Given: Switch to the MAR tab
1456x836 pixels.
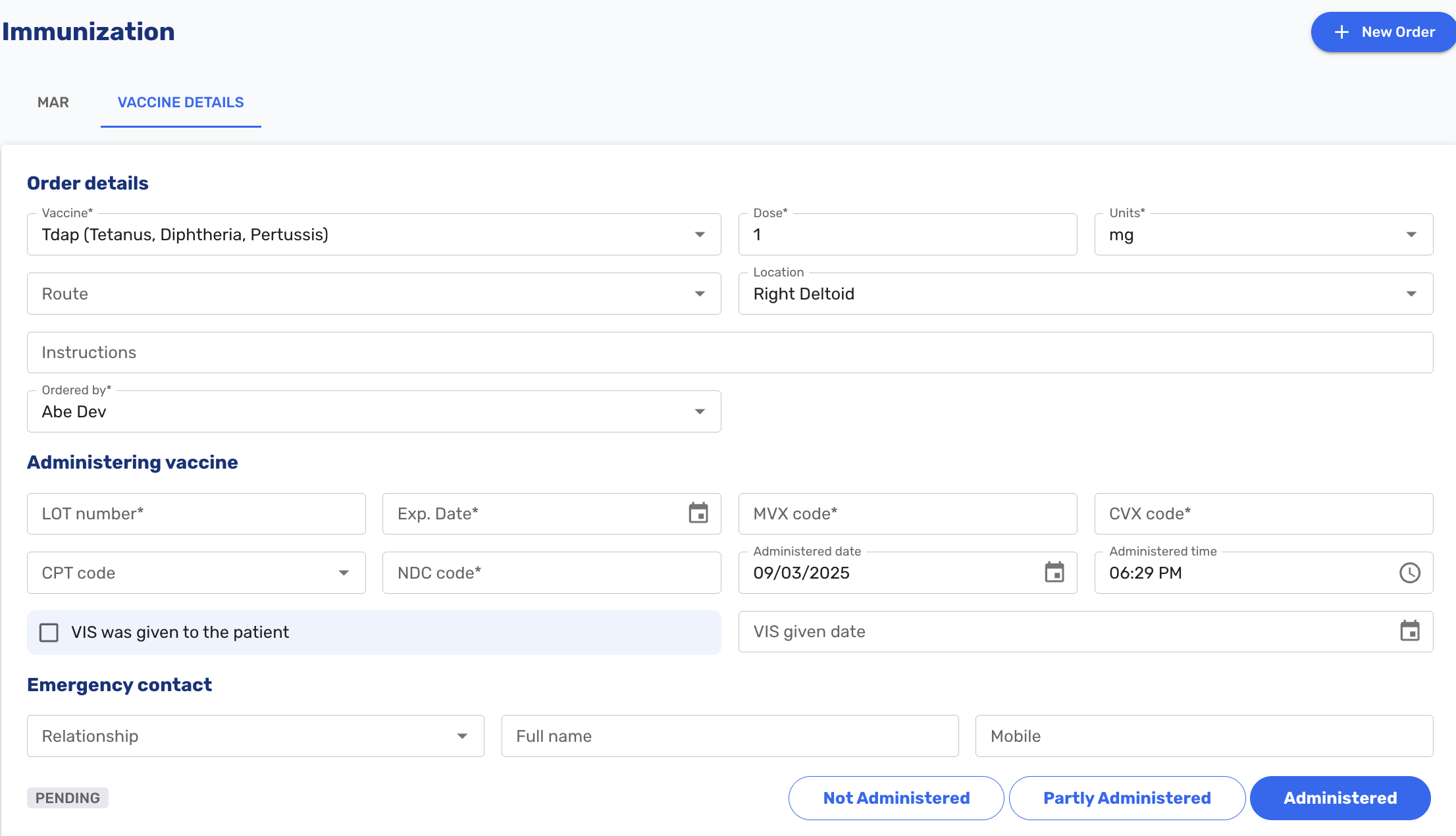Looking at the screenshot, I should click(x=53, y=103).
